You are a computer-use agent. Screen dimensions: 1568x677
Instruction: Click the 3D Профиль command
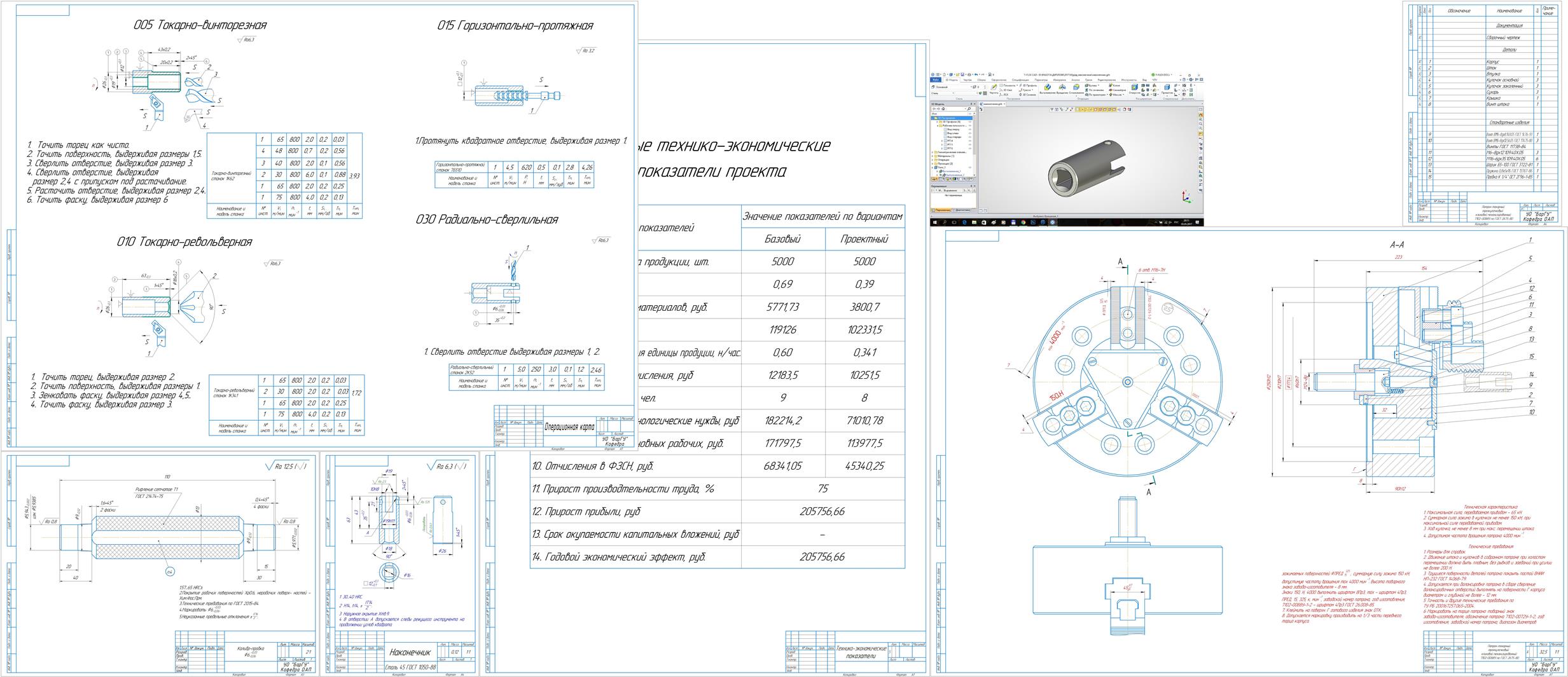[x=1027, y=85]
